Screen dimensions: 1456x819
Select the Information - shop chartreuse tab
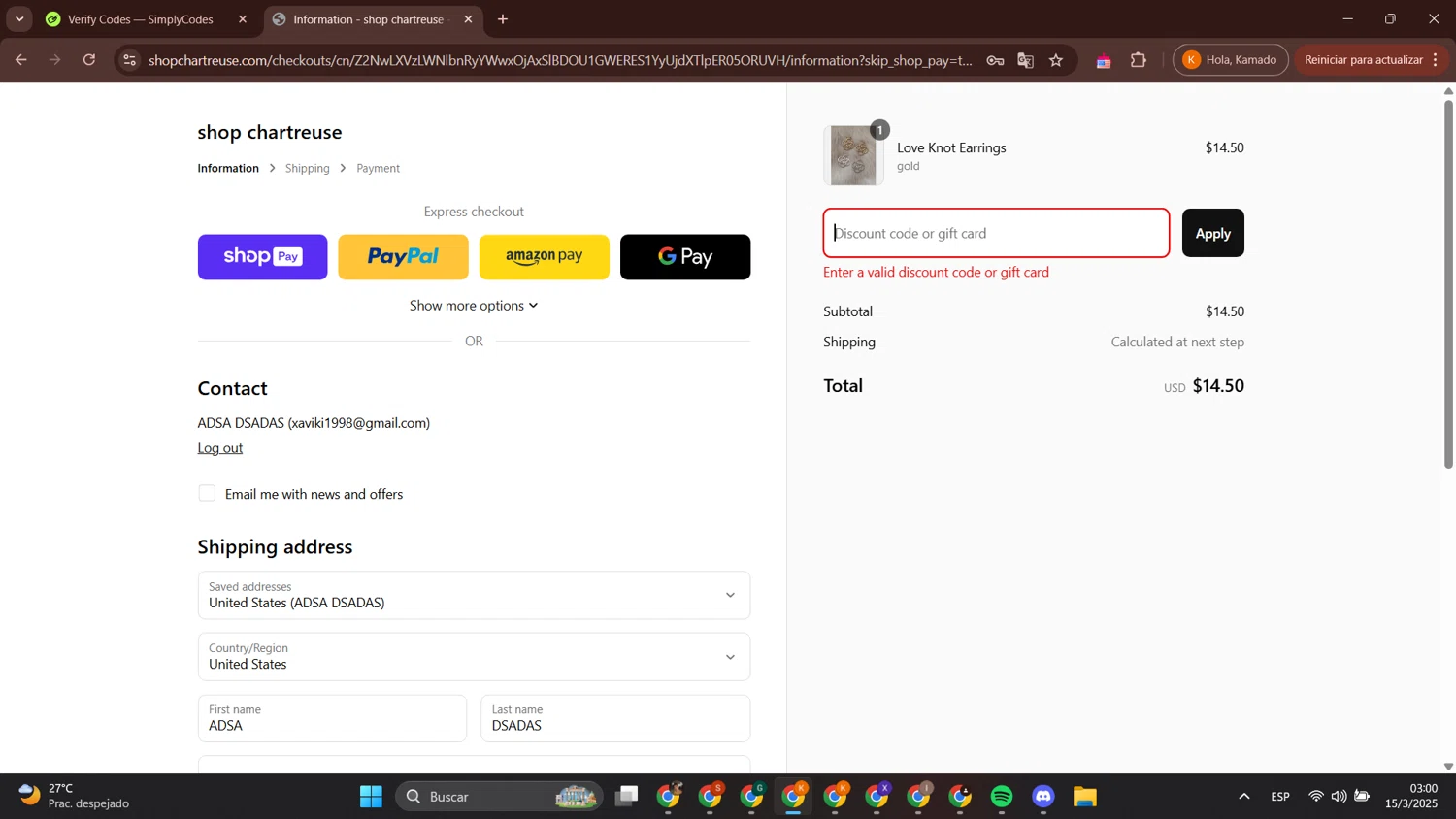point(369,19)
